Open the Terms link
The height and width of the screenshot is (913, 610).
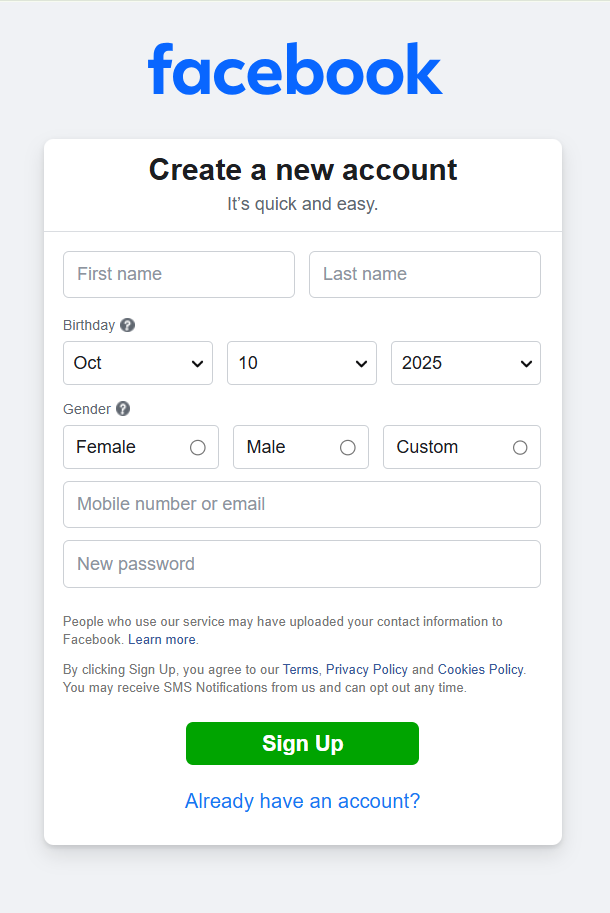300,670
